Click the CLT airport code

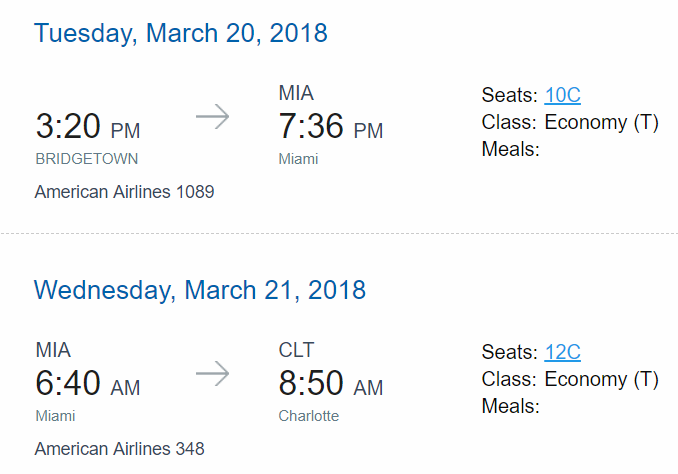tap(296, 350)
